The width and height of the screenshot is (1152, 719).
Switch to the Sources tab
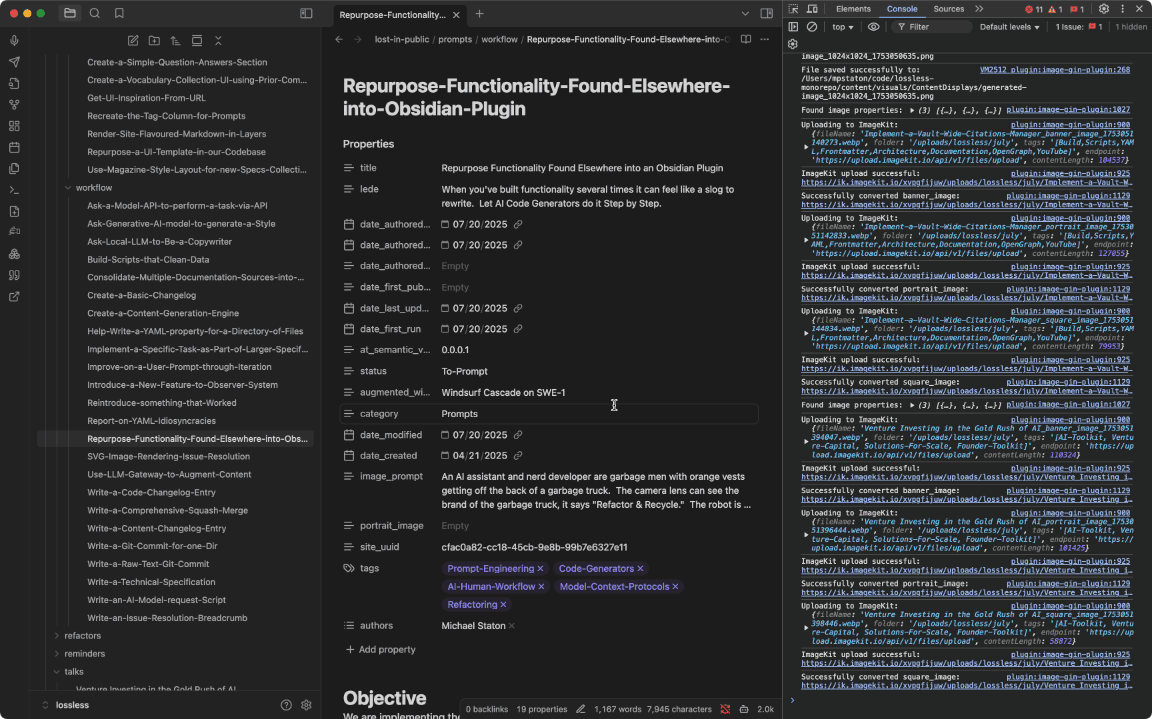point(948,9)
